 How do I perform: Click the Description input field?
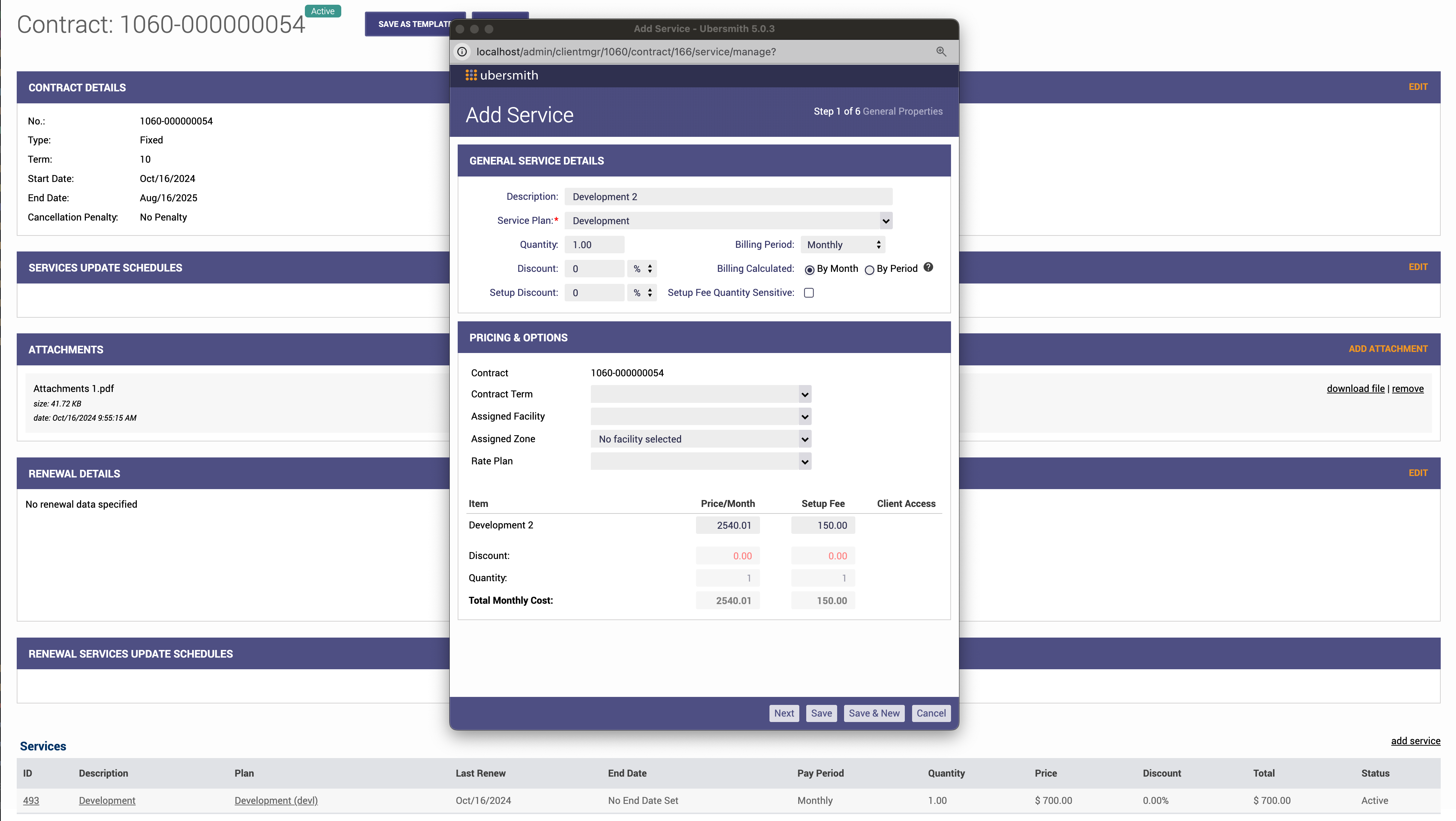pyautogui.click(x=728, y=197)
